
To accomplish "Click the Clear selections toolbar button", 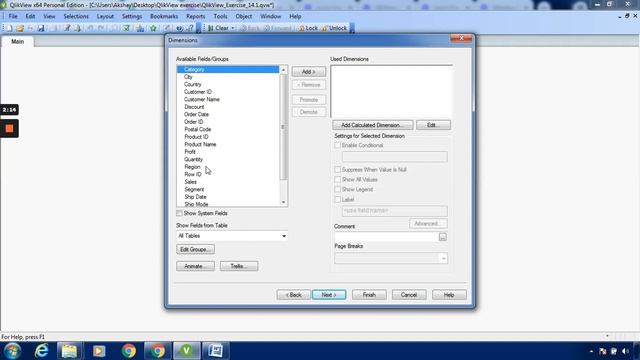I will pos(218,28).
